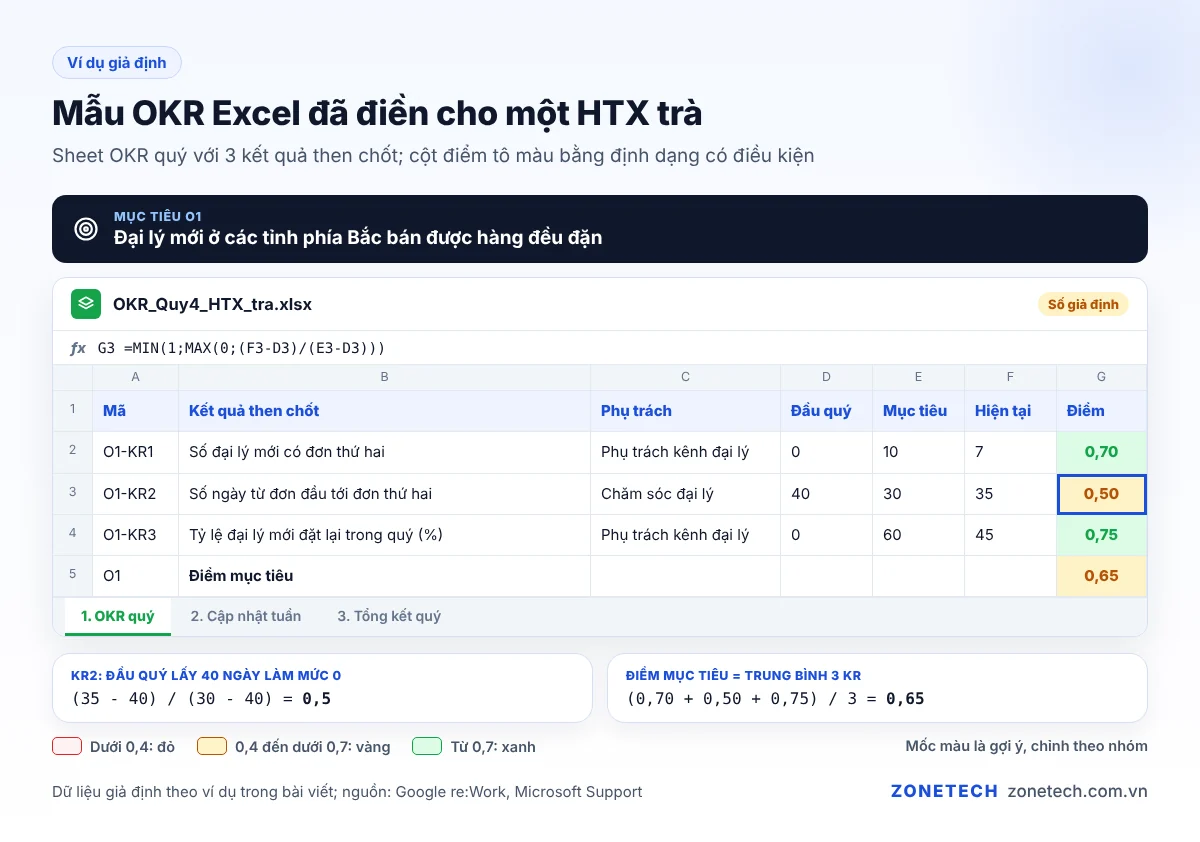The width and height of the screenshot is (1200, 842).
Task: Select cell 'O1-KR2'
Action: (135, 494)
